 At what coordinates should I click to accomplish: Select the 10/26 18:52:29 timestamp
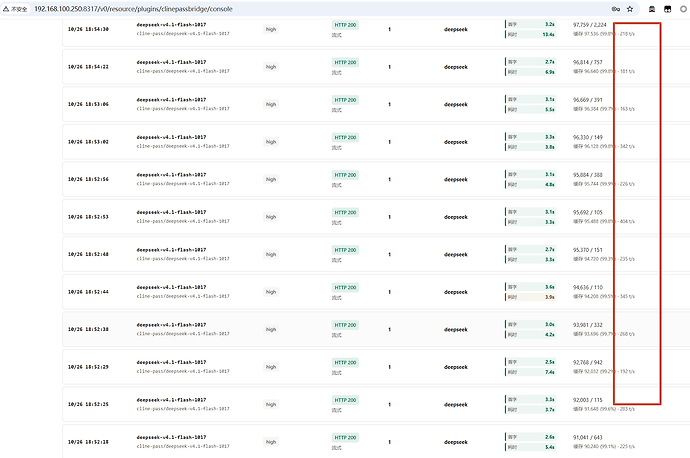pos(88,367)
